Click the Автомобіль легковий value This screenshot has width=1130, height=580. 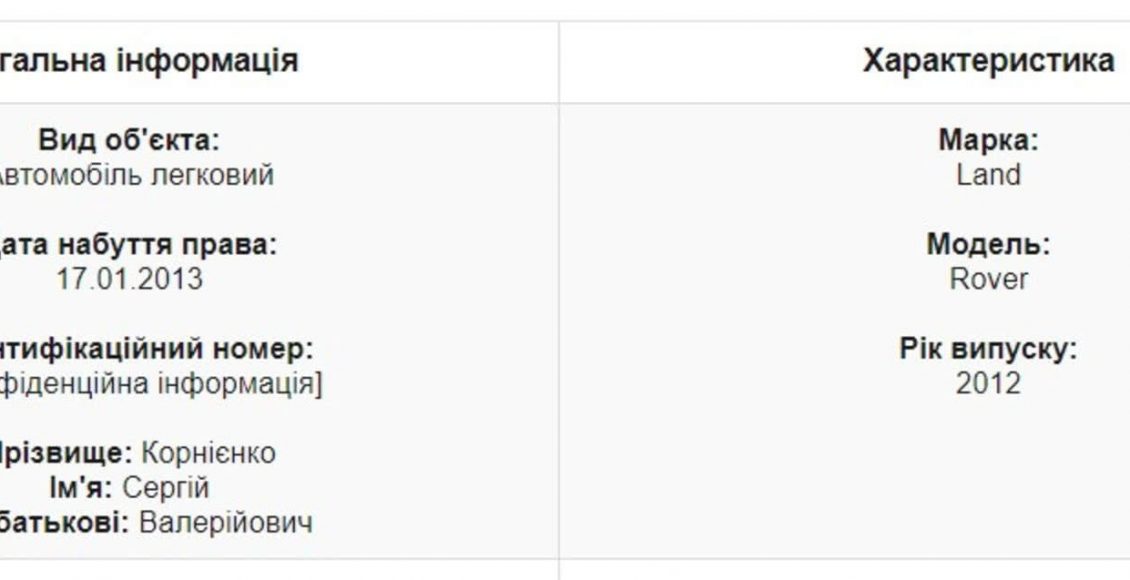pyautogui.click(x=136, y=175)
